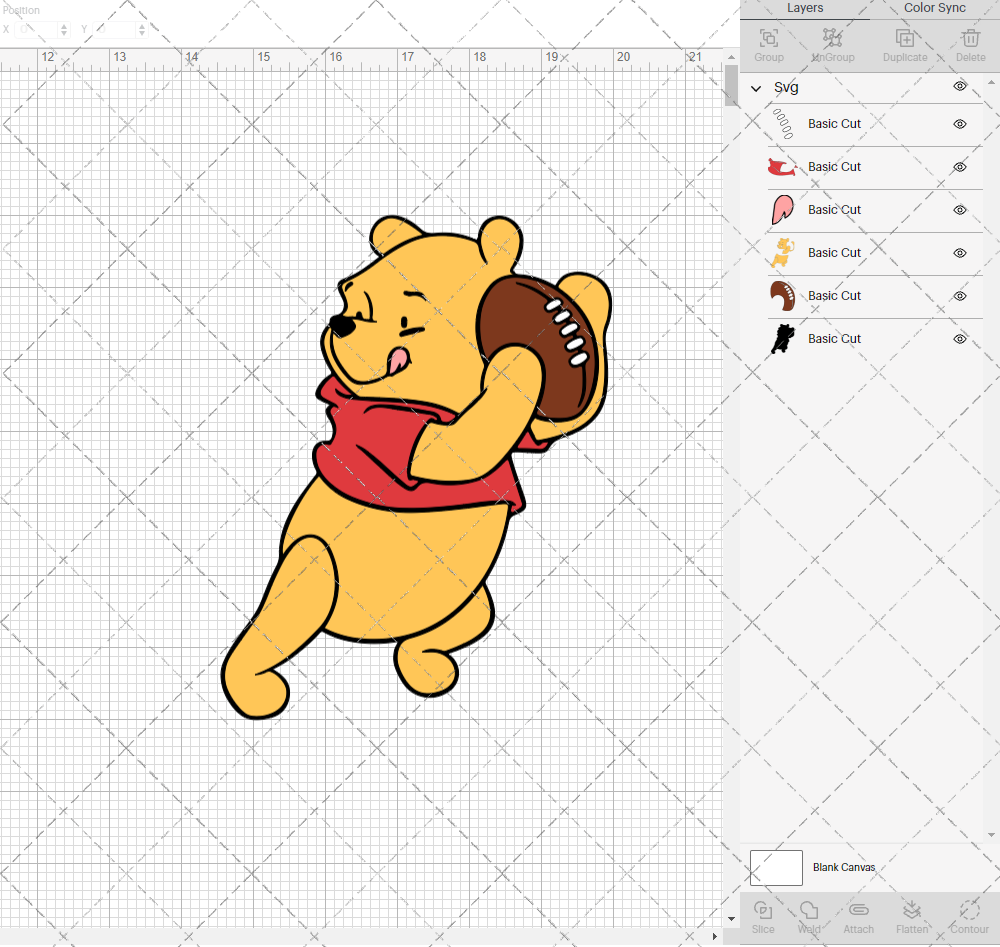
Task: Click the X position input field
Action: click(37, 29)
